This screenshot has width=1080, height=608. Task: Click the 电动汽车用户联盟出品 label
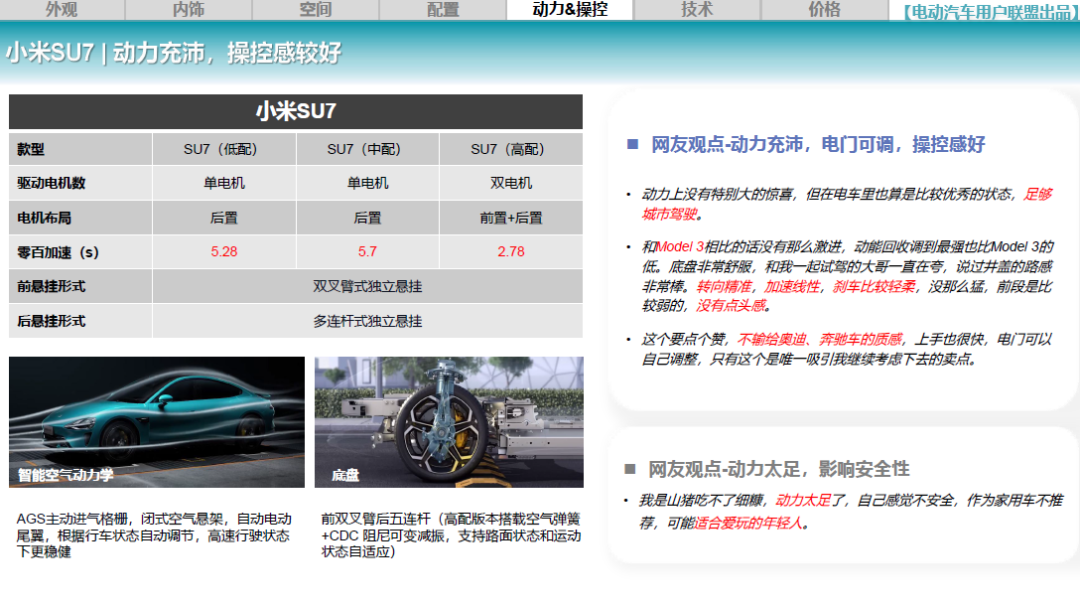[990, 12]
